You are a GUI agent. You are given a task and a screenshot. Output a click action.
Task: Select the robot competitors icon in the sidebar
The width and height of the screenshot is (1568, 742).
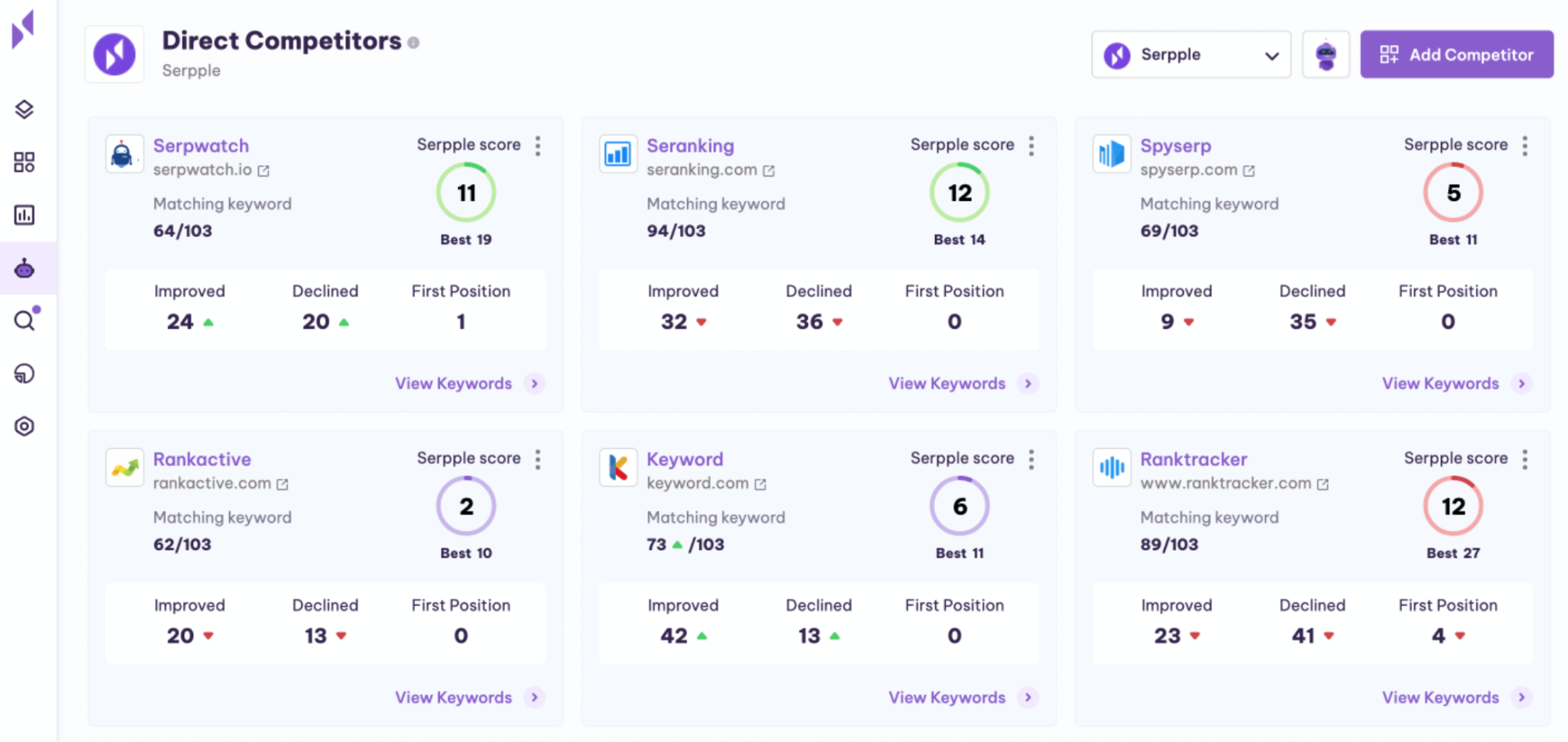(x=24, y=268)
